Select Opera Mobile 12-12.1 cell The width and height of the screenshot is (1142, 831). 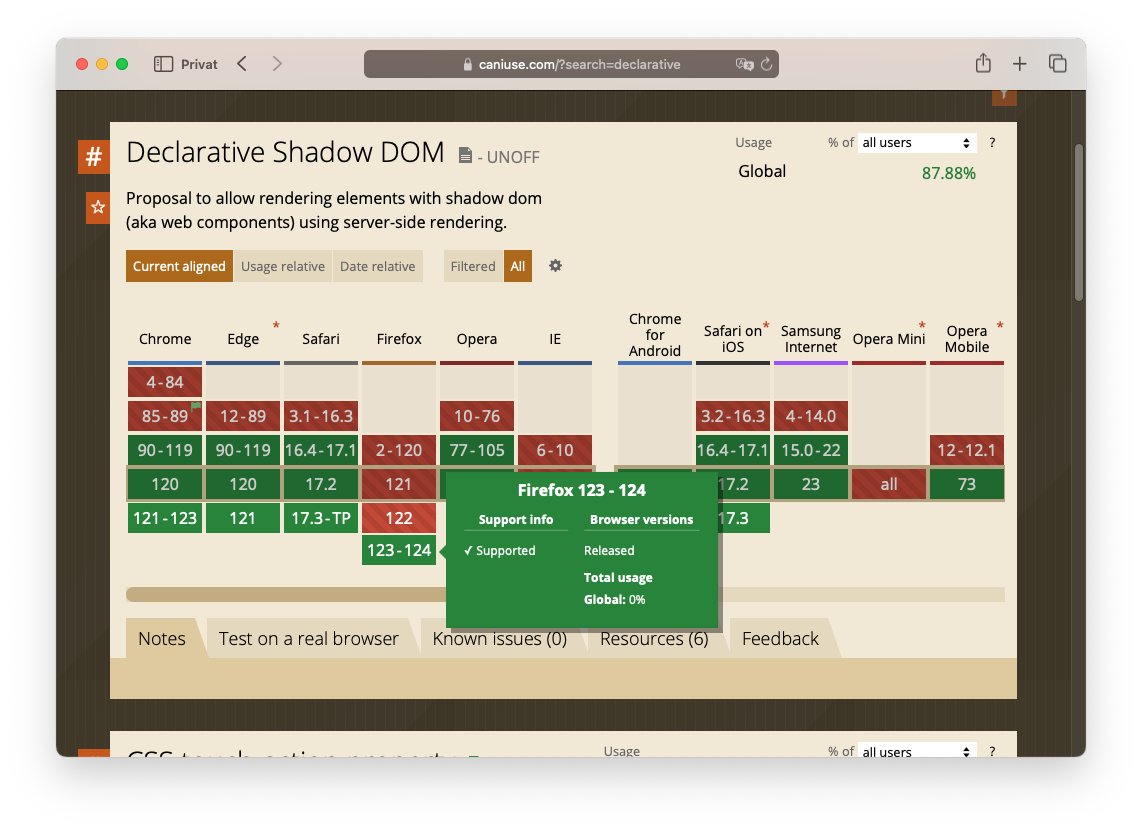(966, 450)
